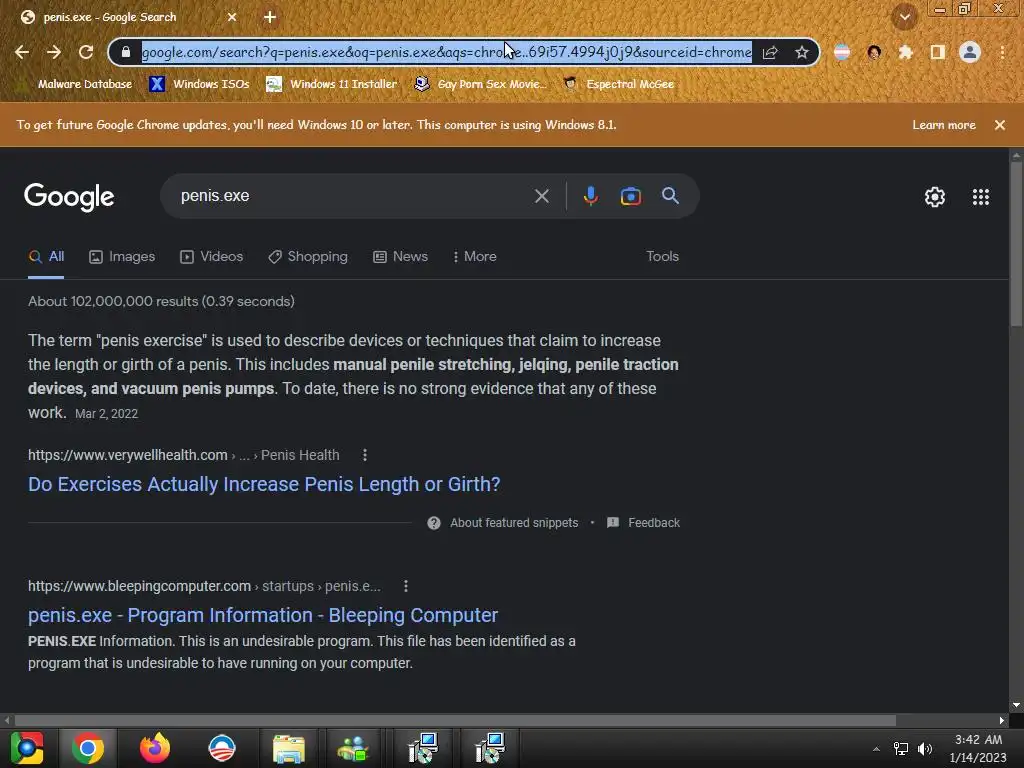This screenshot has height=768, width=1024.
Task: Open the Chrome three-dot menu
Action: pos(1002,52)
